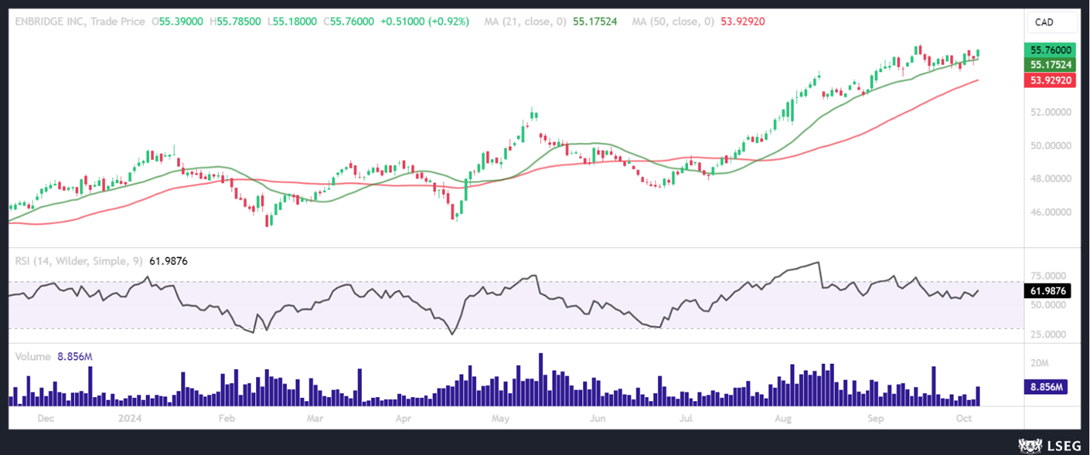
Task: Click the 46.00000 price axis label
Action: click(x=1050, y=212)
